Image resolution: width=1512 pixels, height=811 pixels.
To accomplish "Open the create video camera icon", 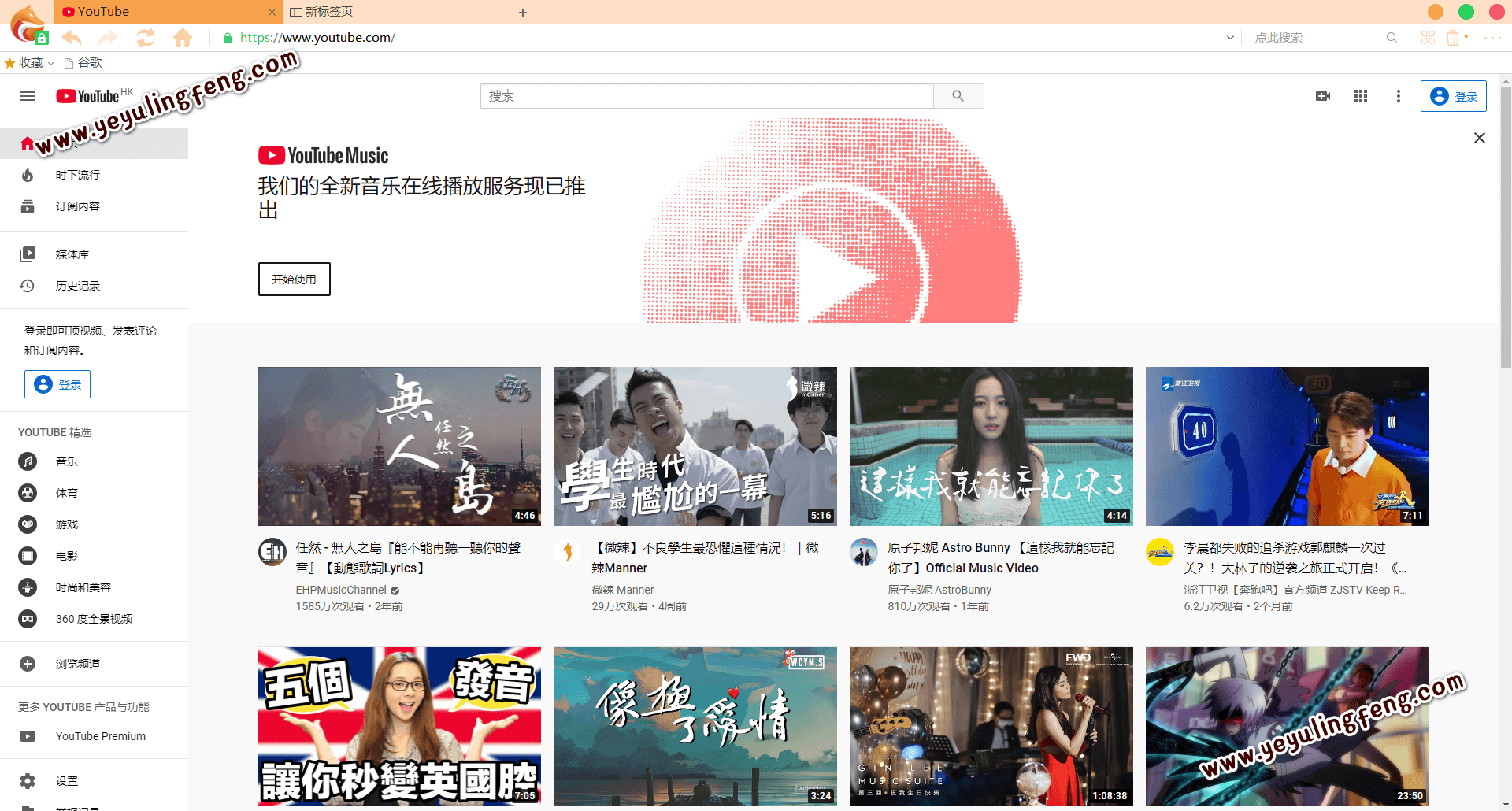I will (x=1323, y=96).
